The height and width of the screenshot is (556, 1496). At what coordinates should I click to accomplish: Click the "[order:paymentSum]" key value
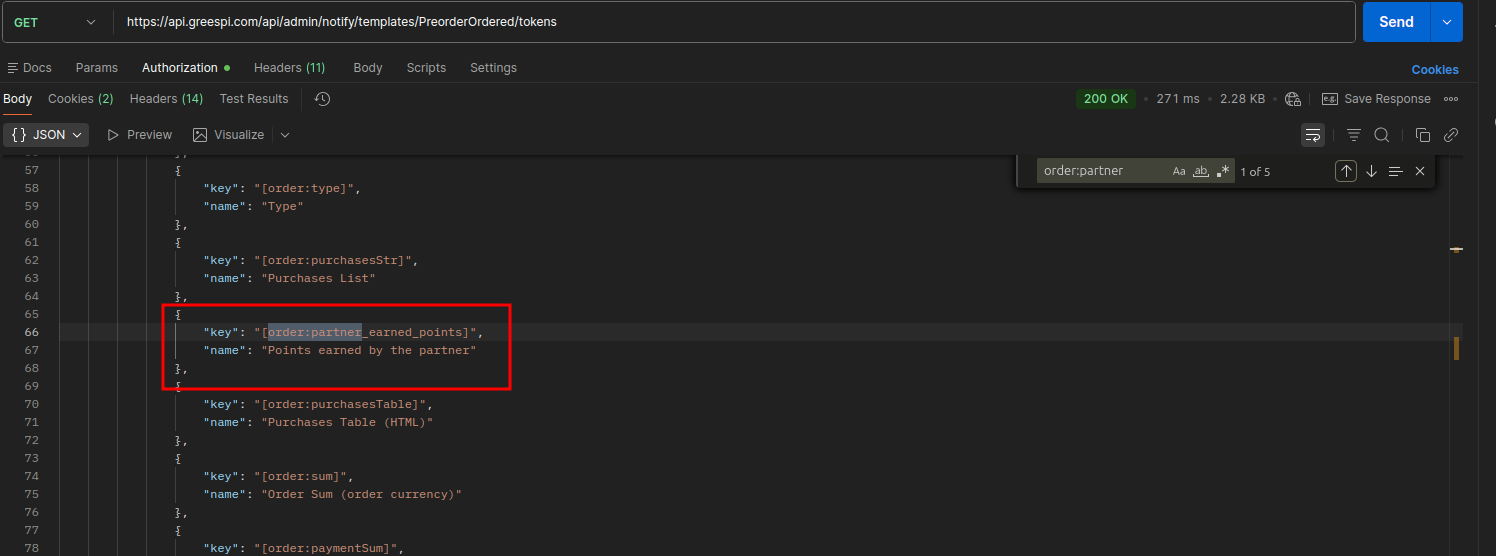pos(328,548)
